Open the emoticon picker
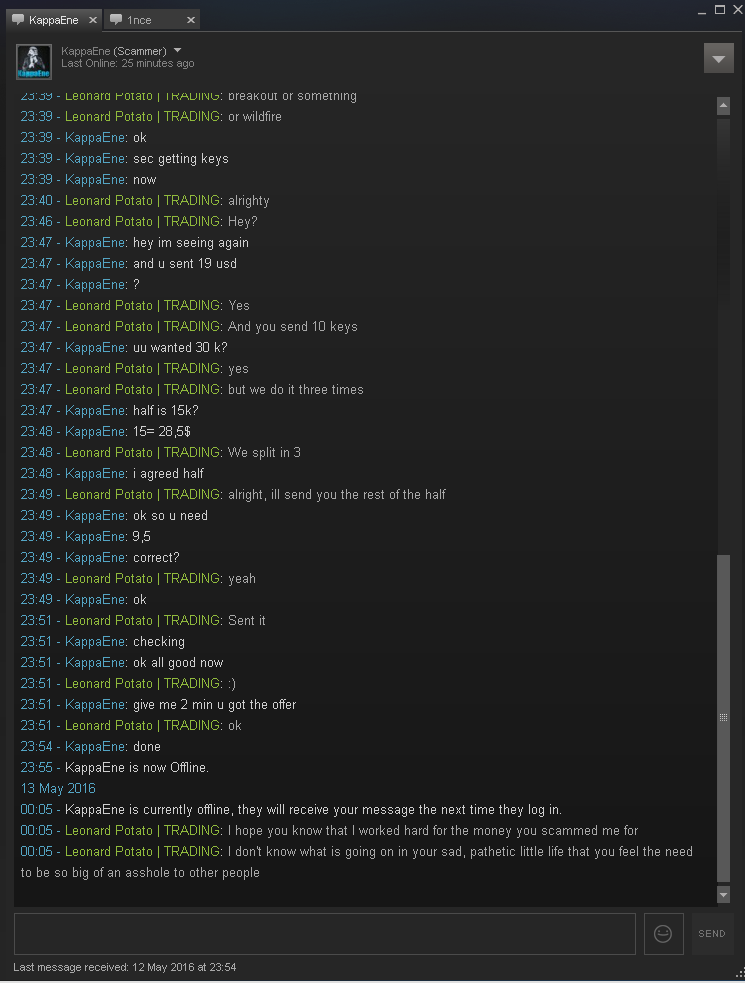The image size is (745, 983). pos(663,933)
